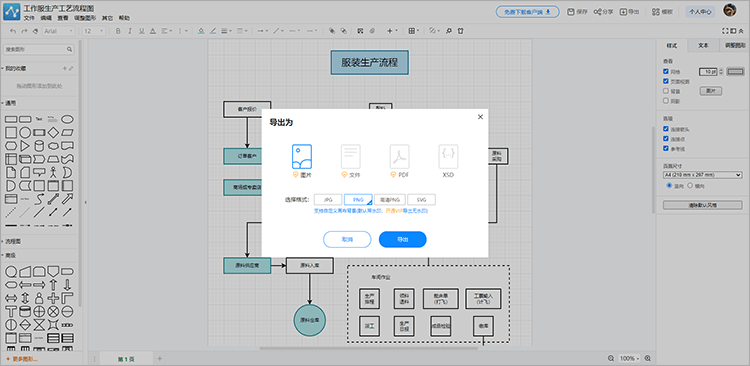750x366 pixels.
Task: Choose the SVG format option
Action: click(x=421, y=200)
